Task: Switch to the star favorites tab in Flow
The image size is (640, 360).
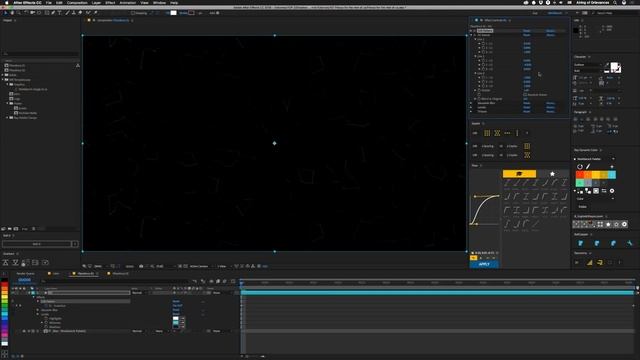Action: (552, 174)
